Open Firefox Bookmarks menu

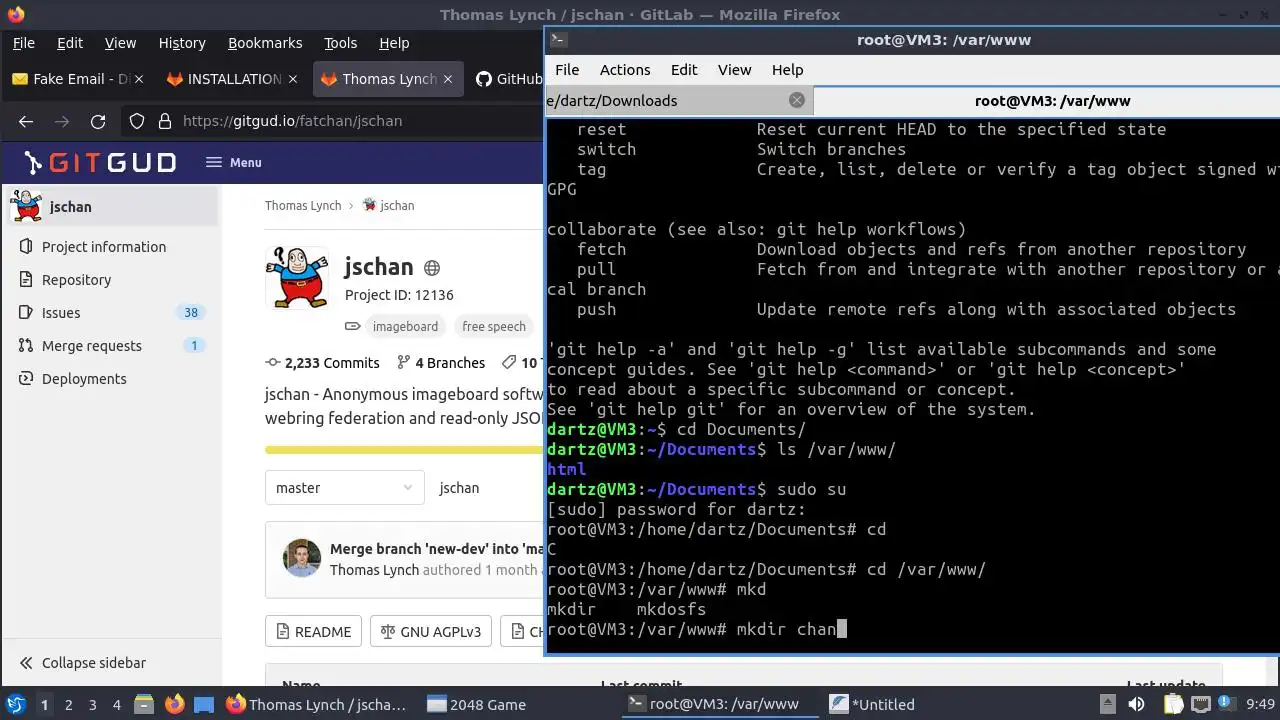point(265,43)
